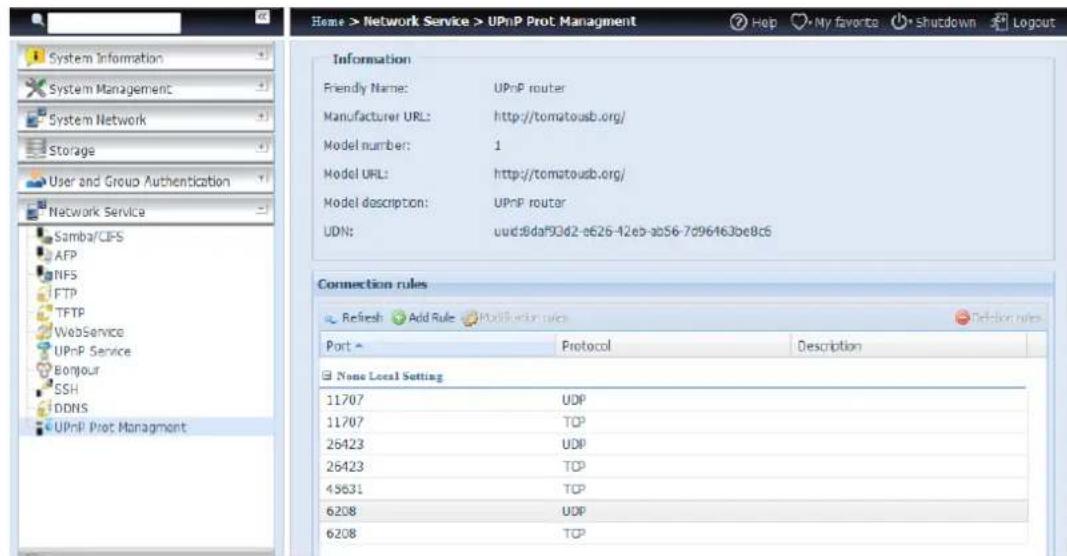Click the WebService icon
1067x556 pixels.
(44, 331)
